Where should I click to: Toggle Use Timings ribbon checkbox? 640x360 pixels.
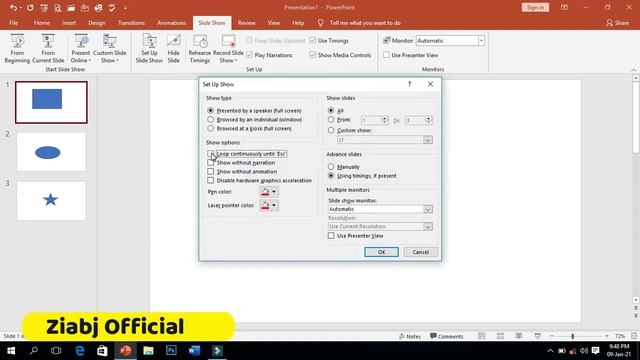click(313, 40)
